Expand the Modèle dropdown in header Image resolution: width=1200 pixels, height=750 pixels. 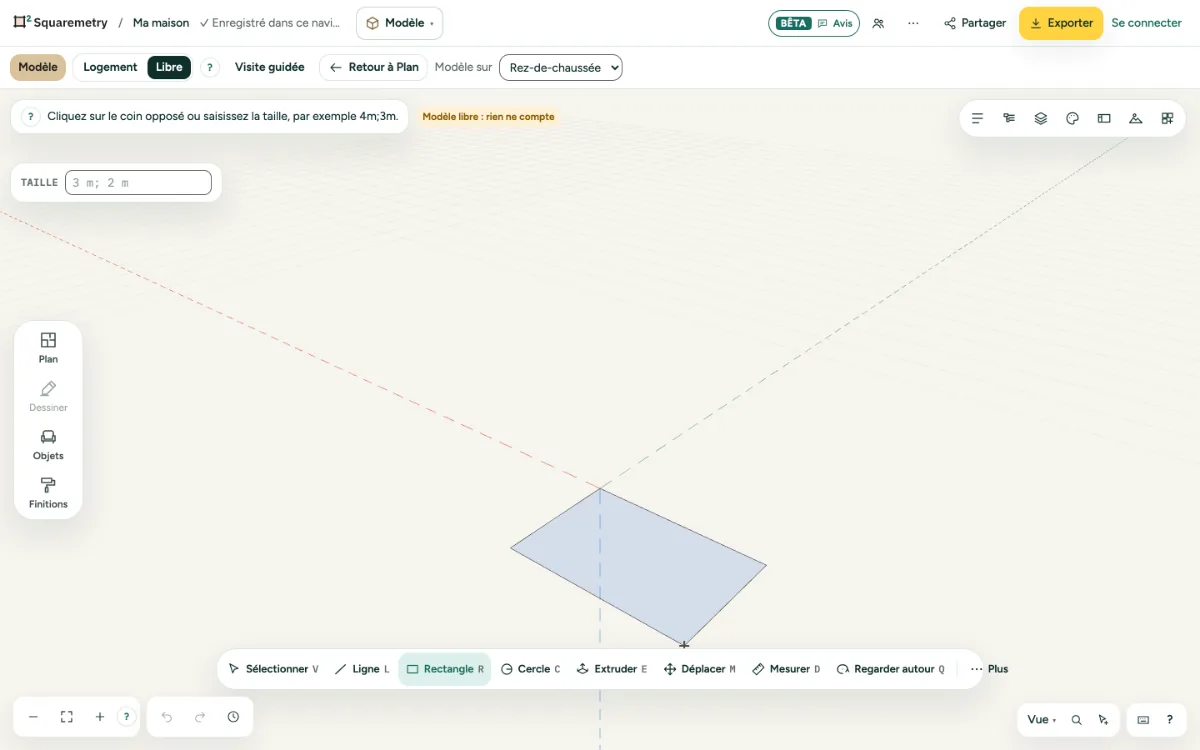pos(399,23)
